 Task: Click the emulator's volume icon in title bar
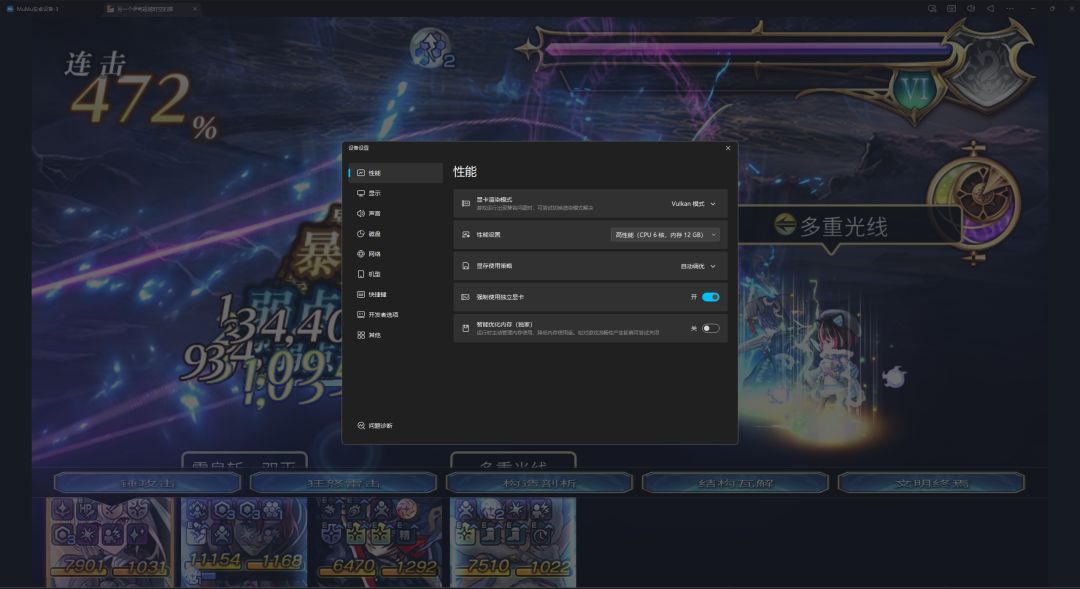tap(970, 9)
